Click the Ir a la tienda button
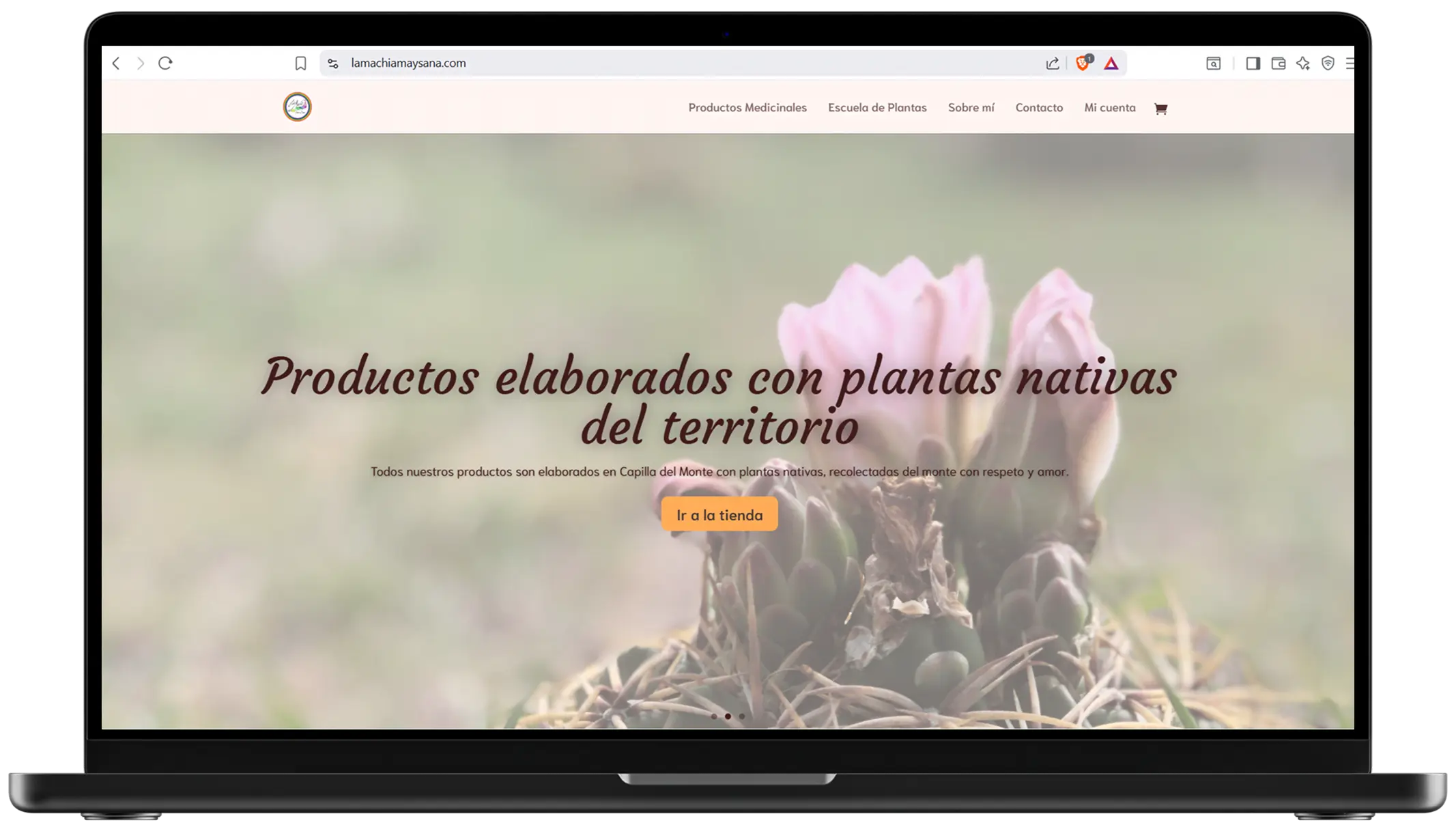This screenshot has height=827, width=1456. [719, 515]
